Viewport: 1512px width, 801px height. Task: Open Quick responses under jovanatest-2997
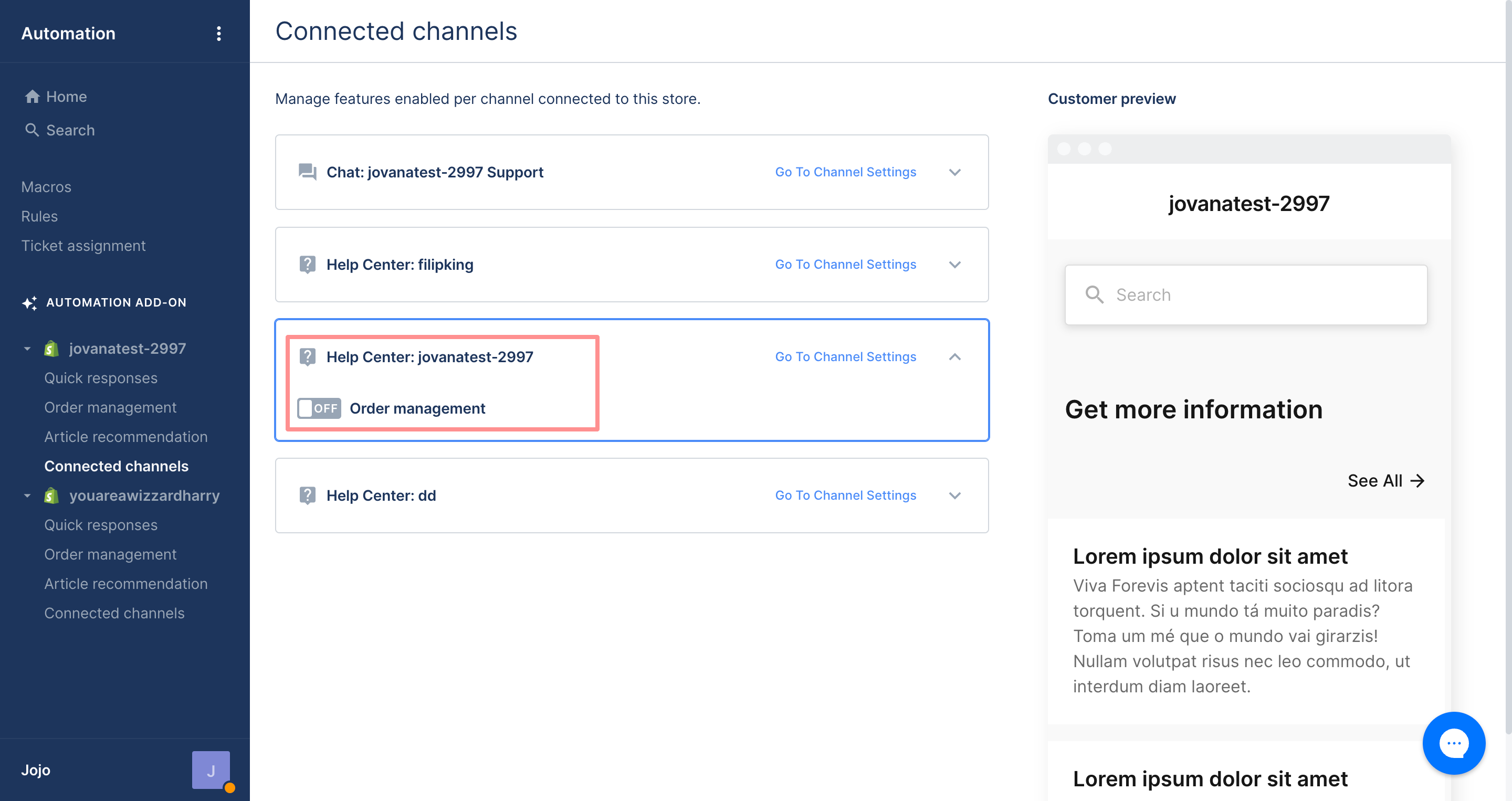(x=101, y=378)
